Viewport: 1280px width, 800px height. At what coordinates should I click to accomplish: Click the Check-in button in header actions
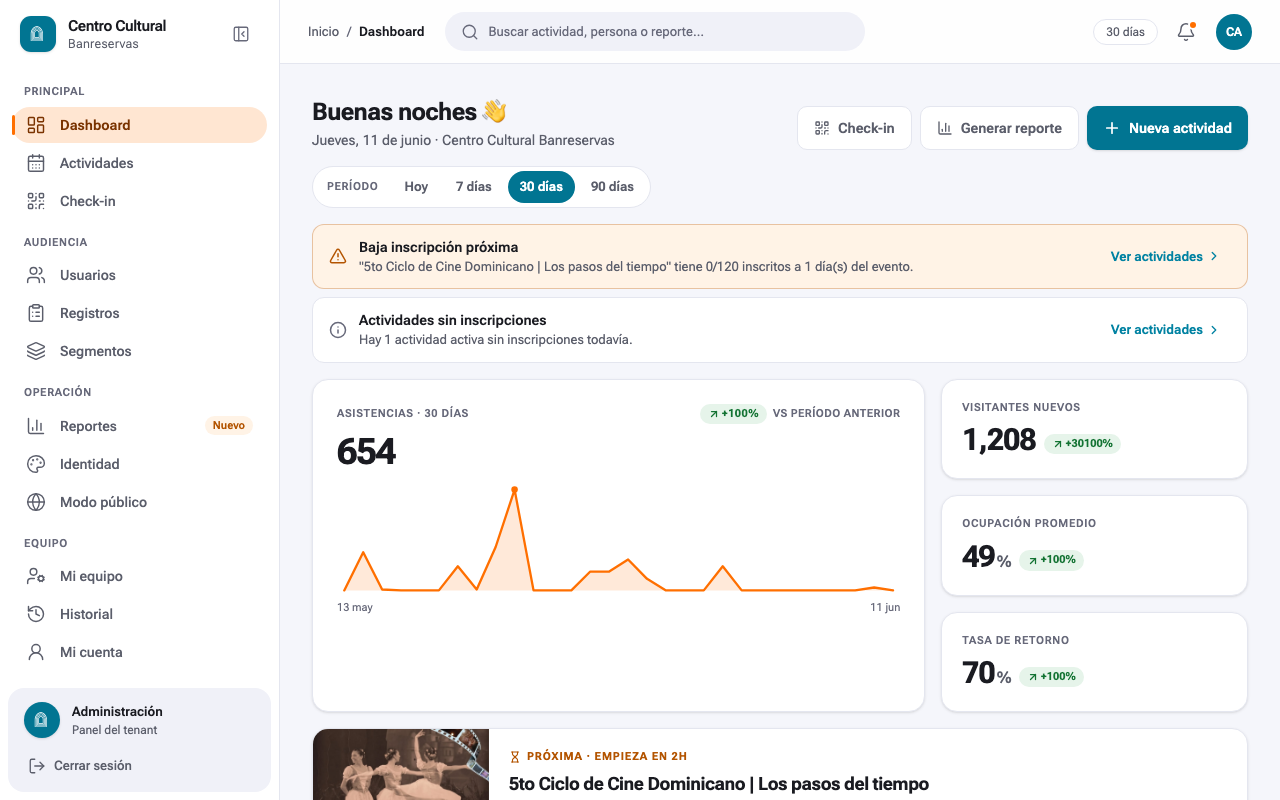tap(854, 128)
